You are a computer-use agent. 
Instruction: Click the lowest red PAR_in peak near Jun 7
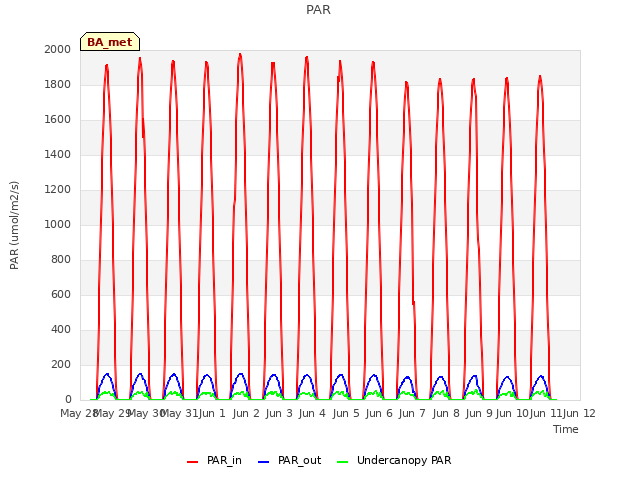tap(407, 82)
